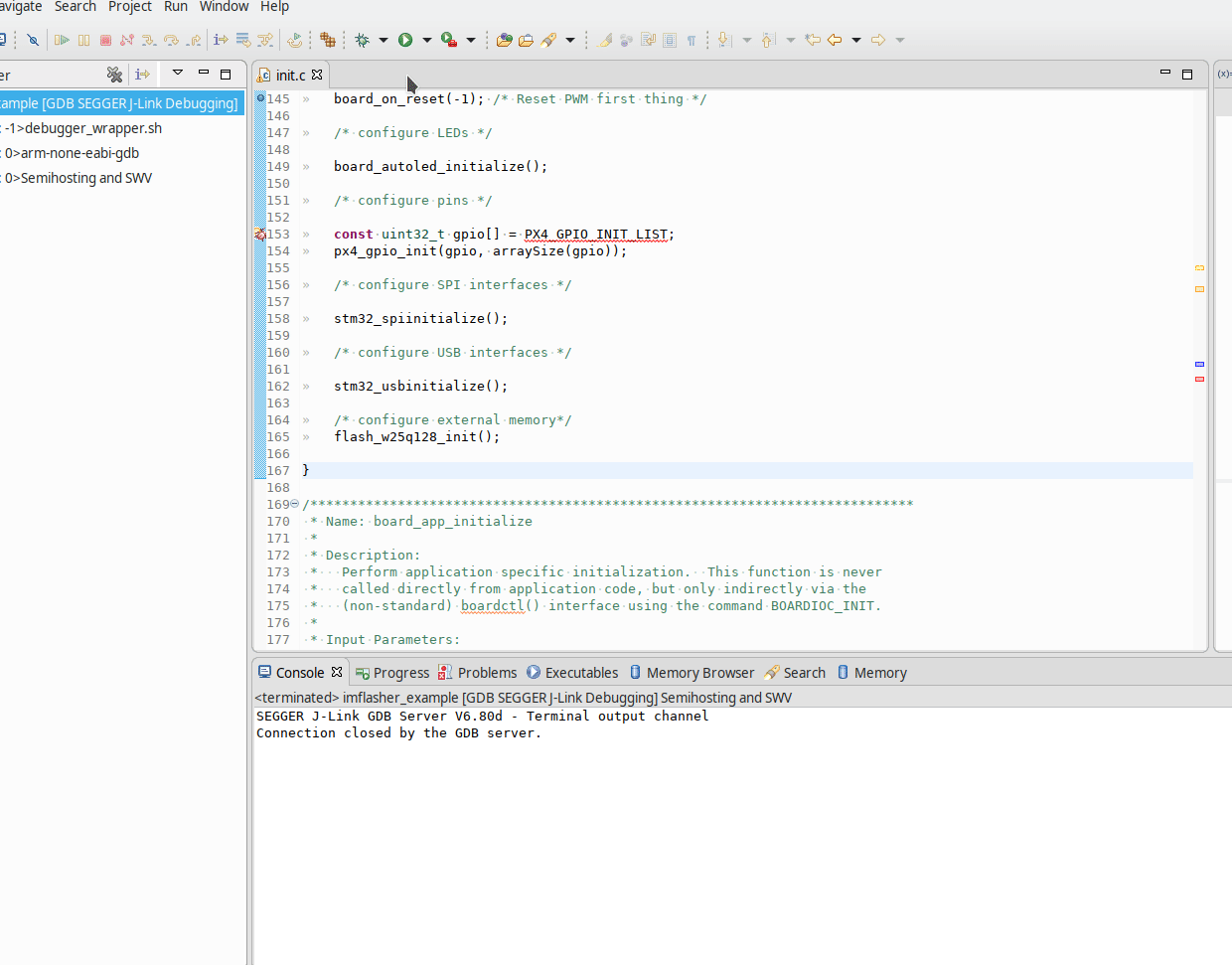Open the Debug view menu dropdown

click(177, 74)
